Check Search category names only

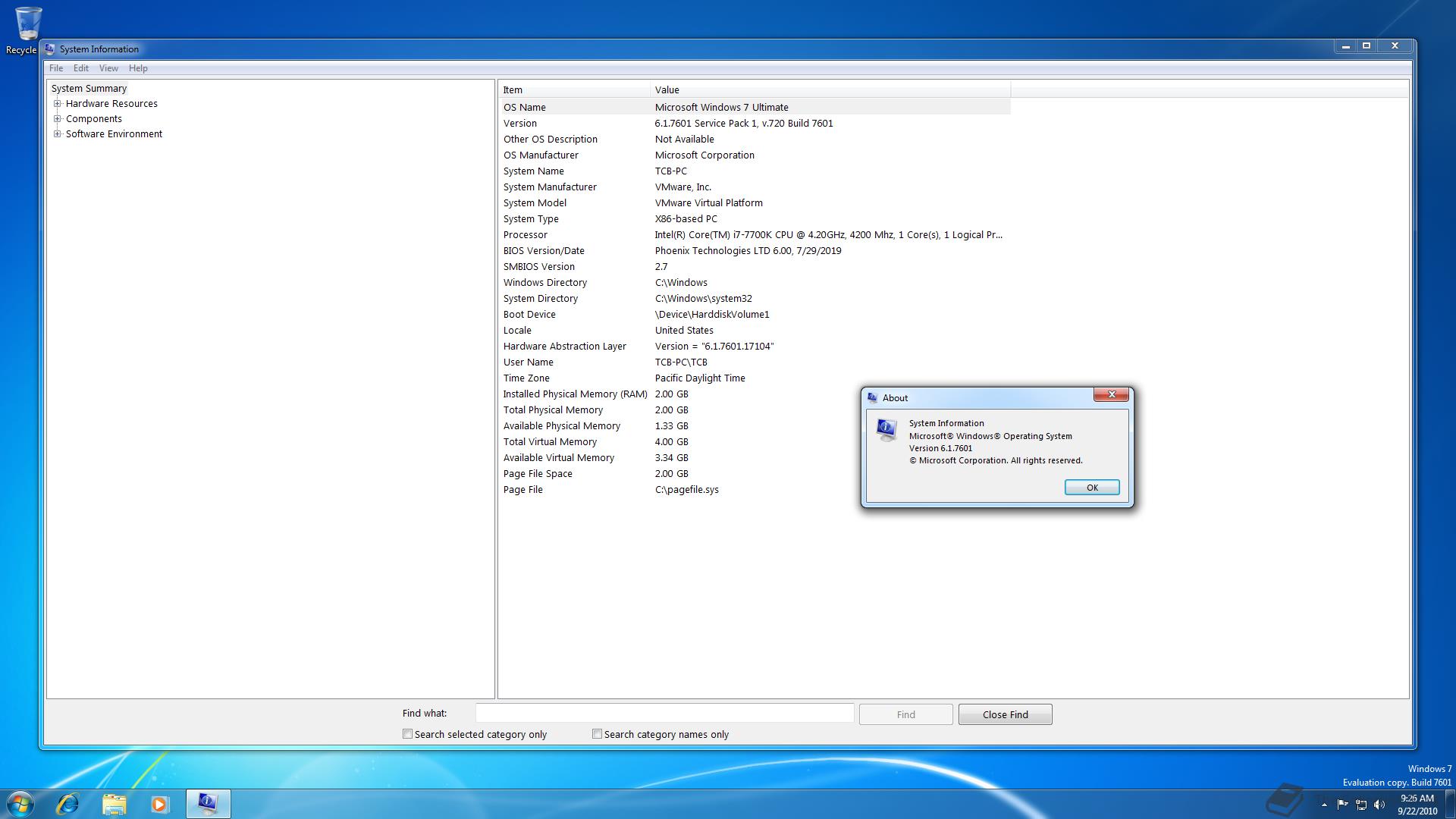click(597, 734)
